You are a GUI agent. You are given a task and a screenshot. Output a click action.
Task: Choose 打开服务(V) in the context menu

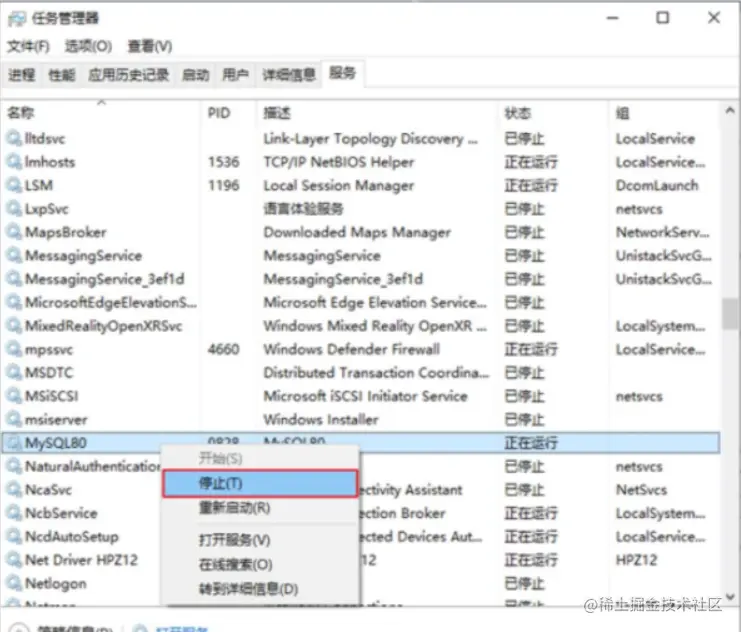click(260, 539)
